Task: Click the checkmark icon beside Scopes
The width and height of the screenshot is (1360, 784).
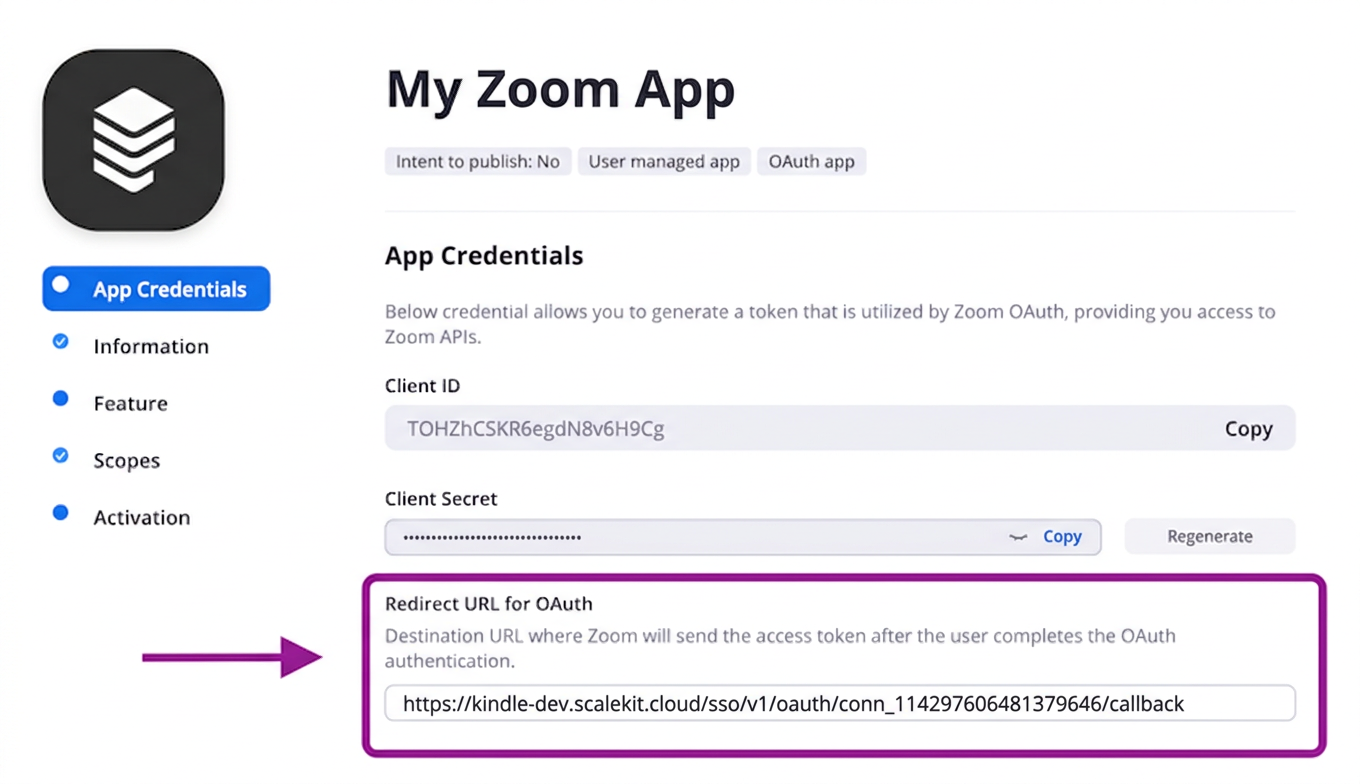Action: 60,457
